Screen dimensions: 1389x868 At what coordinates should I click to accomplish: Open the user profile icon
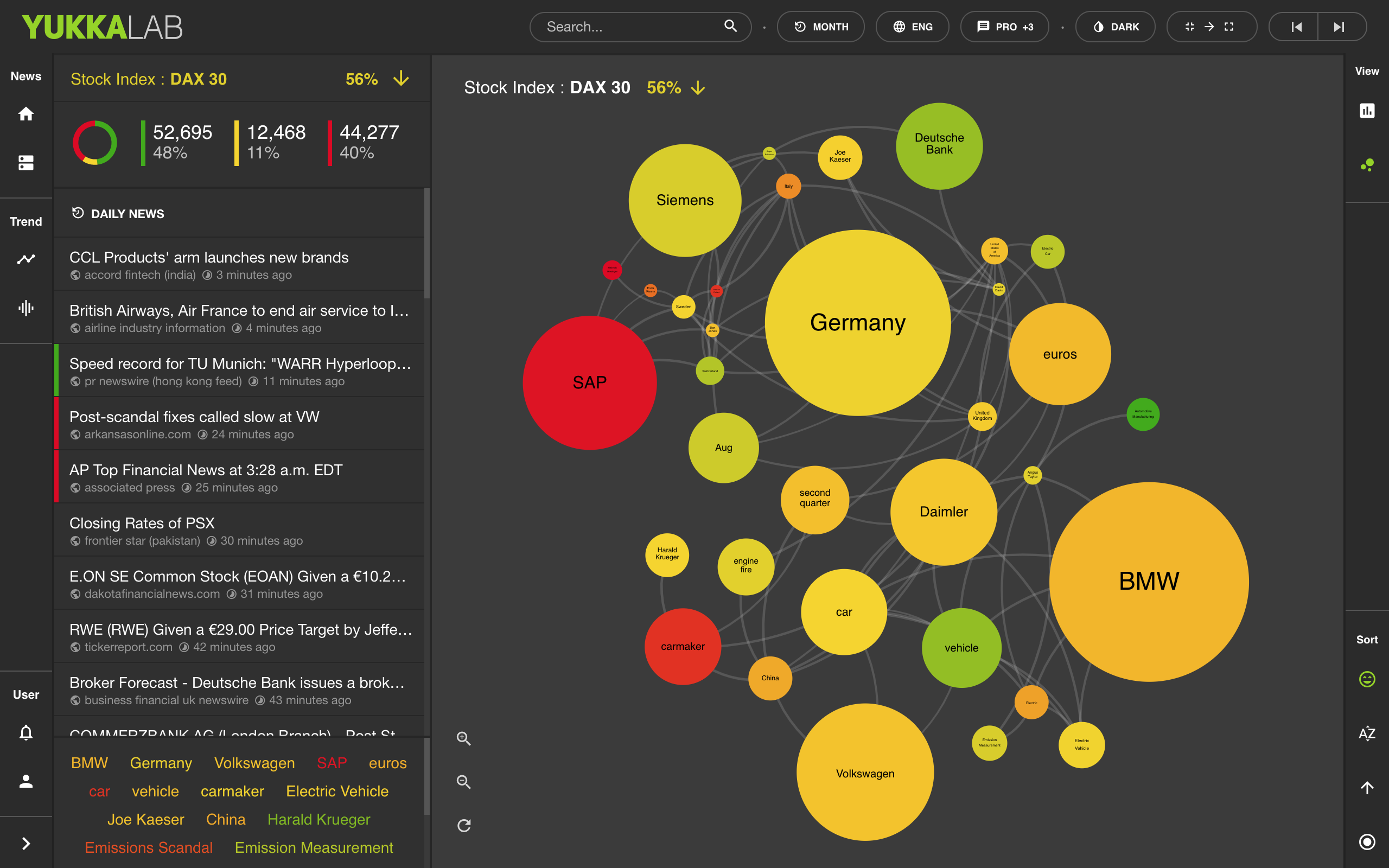click(26, 781)
